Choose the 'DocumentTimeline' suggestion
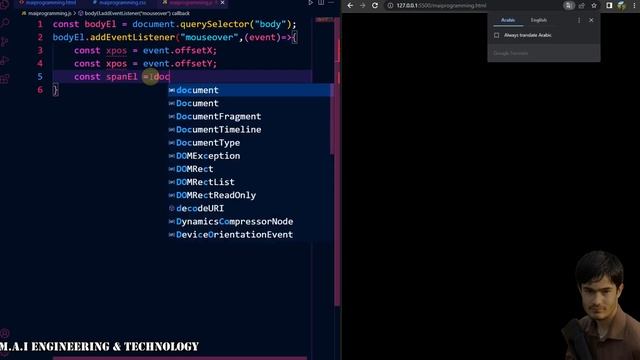Screen dimensions: 640x360 coord(250,129)
